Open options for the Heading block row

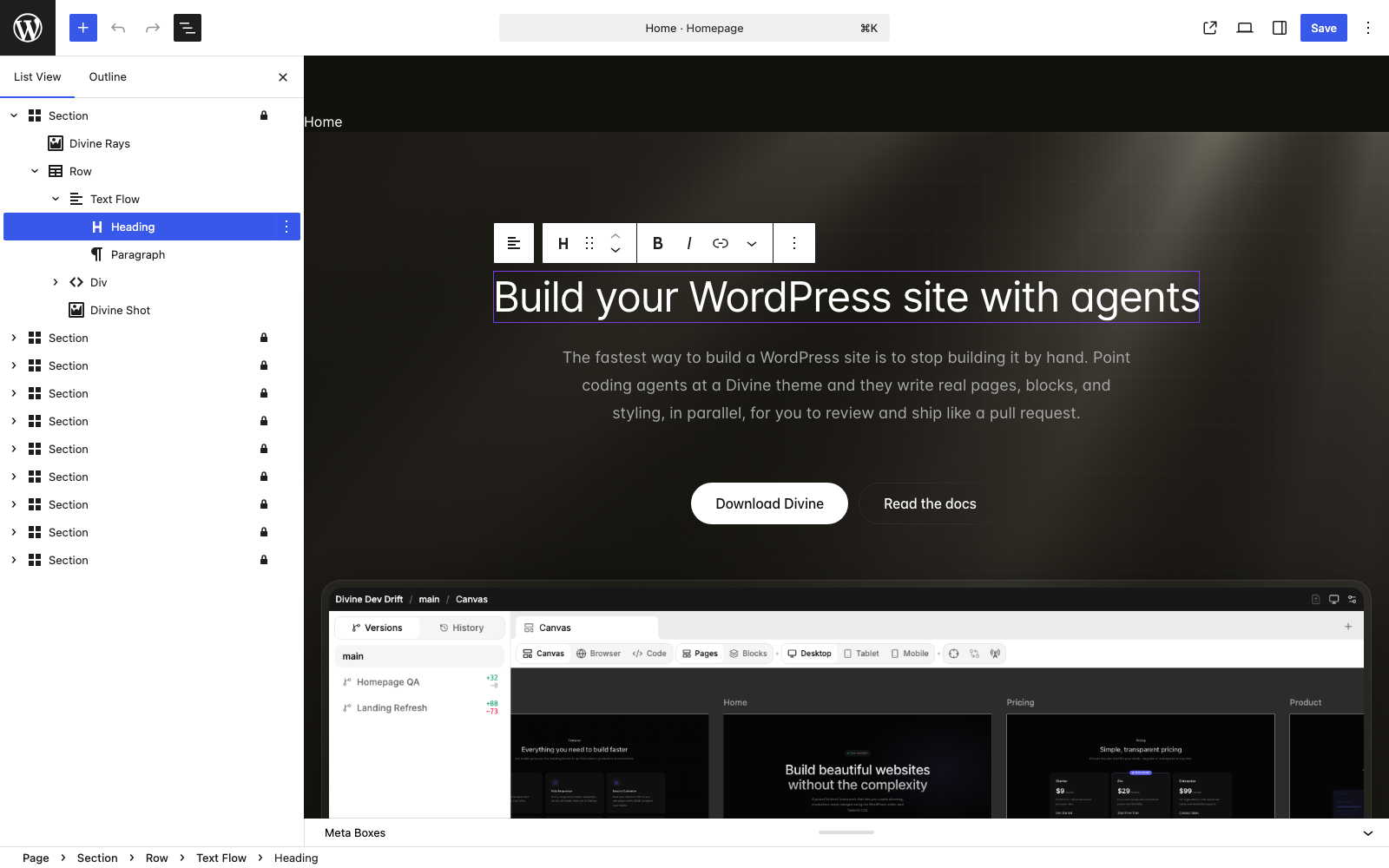(x=286, y=227)
